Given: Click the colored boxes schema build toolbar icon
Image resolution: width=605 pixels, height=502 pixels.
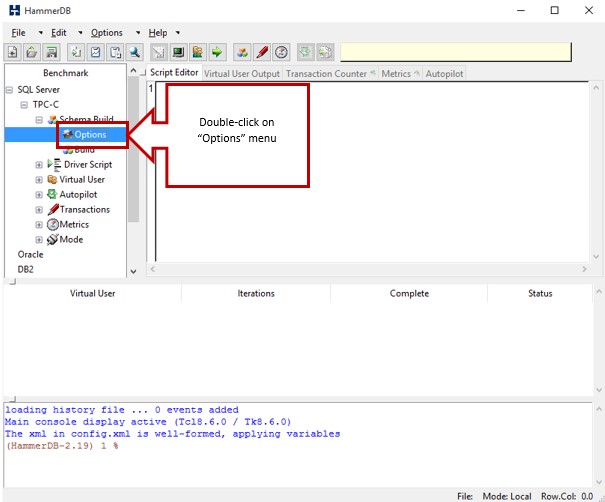Looking at the screenshot, I should point(243,52).
